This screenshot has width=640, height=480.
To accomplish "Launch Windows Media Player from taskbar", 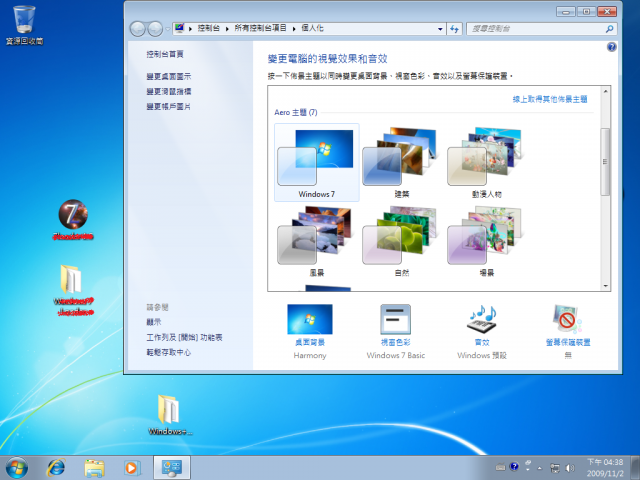I will pos(132,468).
